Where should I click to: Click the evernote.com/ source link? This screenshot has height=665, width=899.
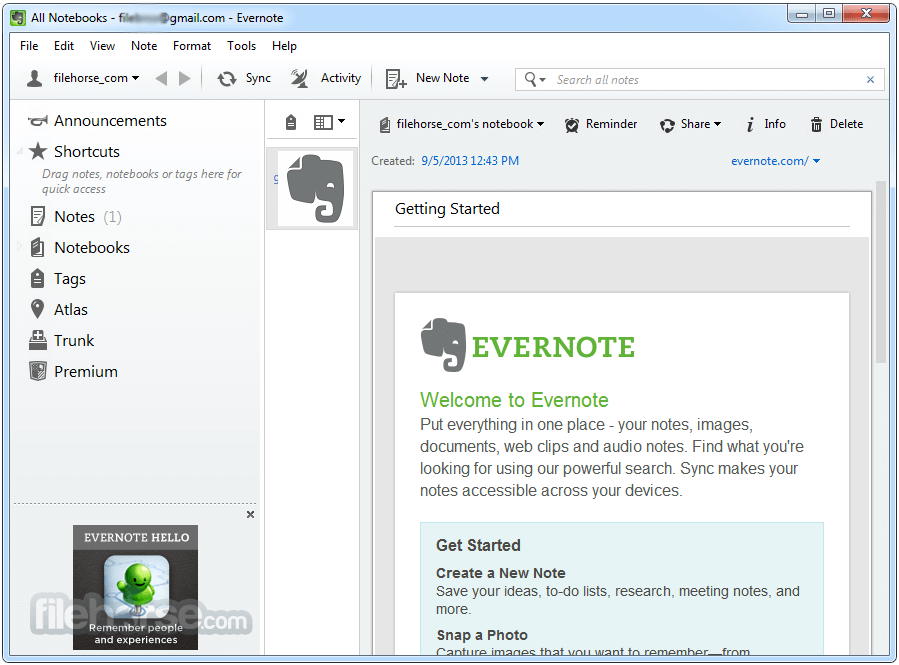769,161
